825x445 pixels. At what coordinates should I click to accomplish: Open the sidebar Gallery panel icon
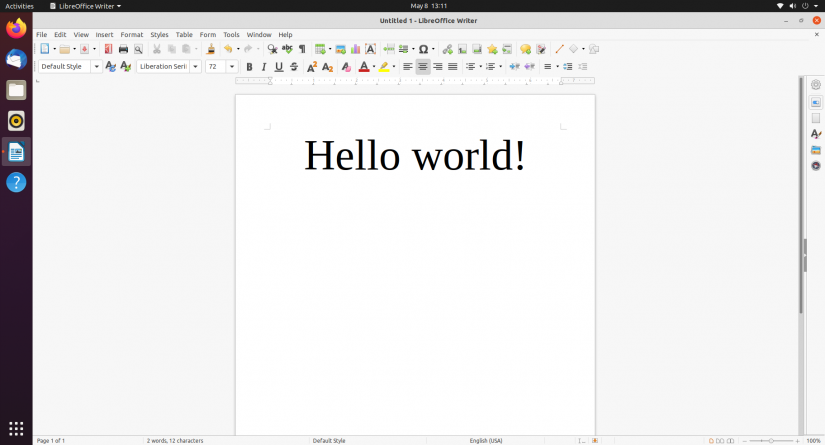(816, 150)
